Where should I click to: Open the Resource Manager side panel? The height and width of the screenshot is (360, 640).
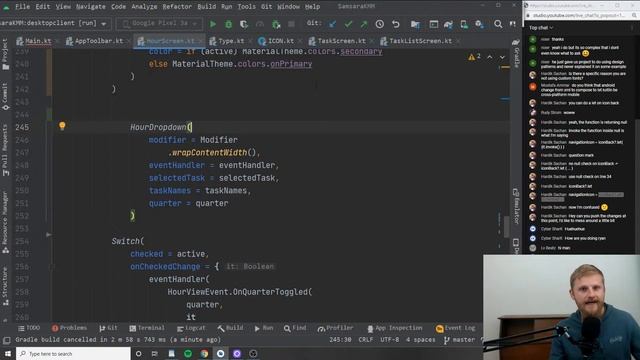coord(5,222)
